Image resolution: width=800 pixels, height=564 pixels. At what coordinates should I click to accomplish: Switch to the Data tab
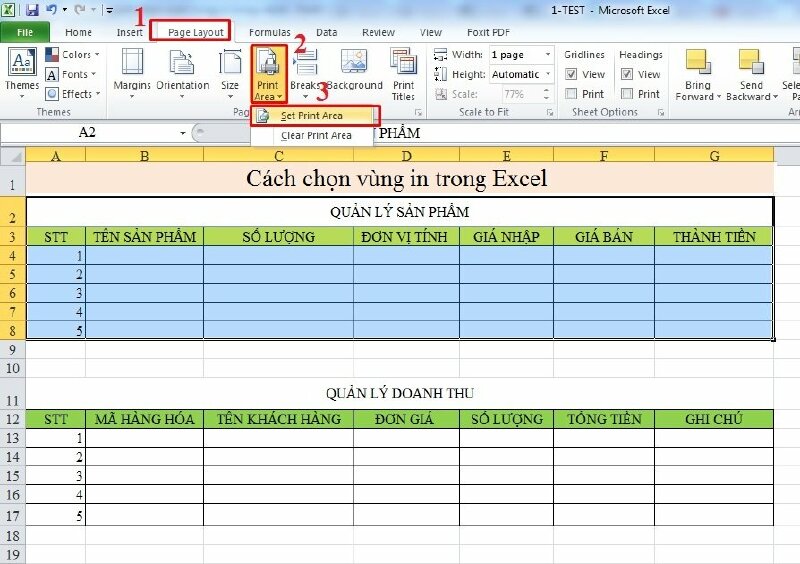click(327, 32)
